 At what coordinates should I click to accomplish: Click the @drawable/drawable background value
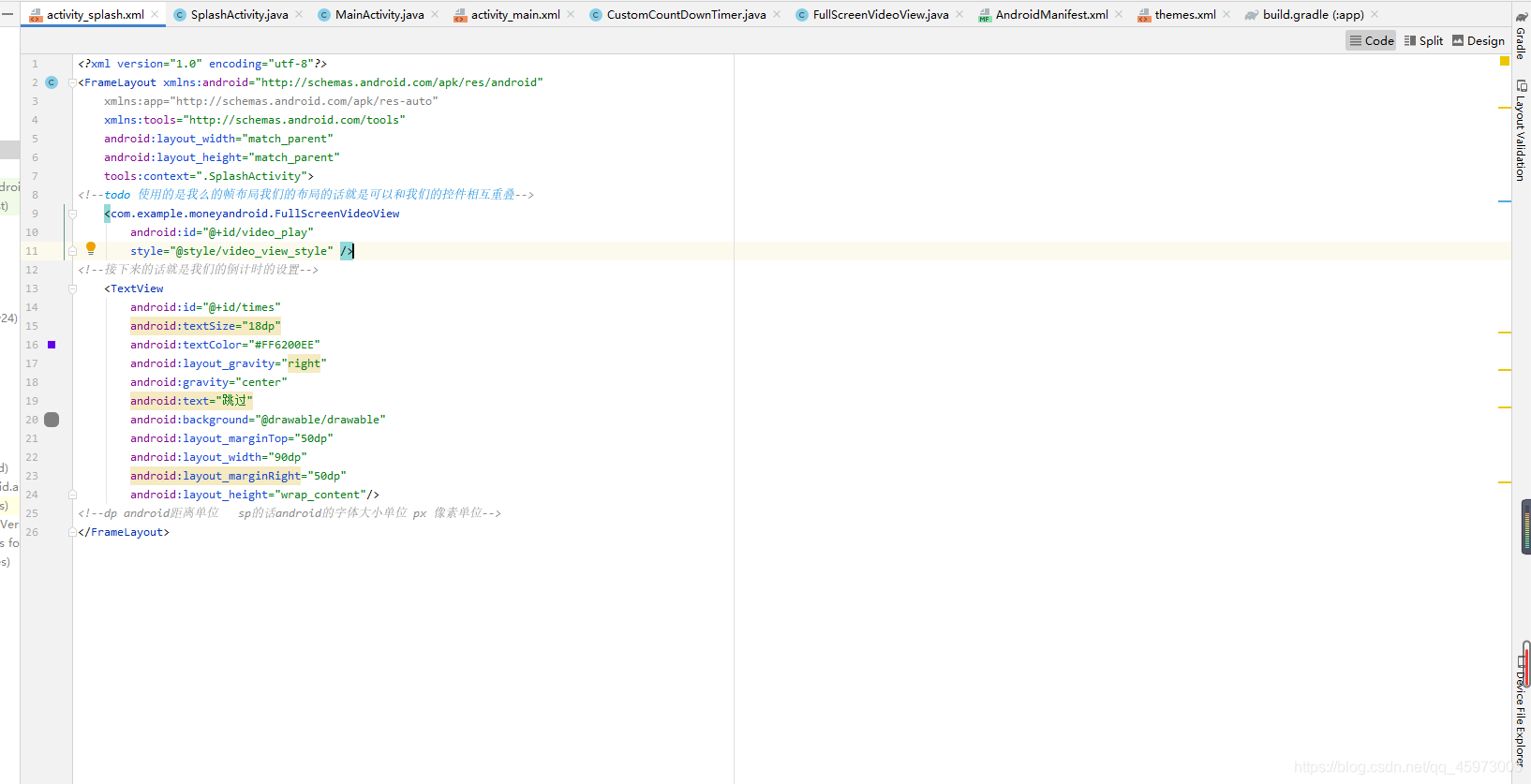(x=320, y=420)
